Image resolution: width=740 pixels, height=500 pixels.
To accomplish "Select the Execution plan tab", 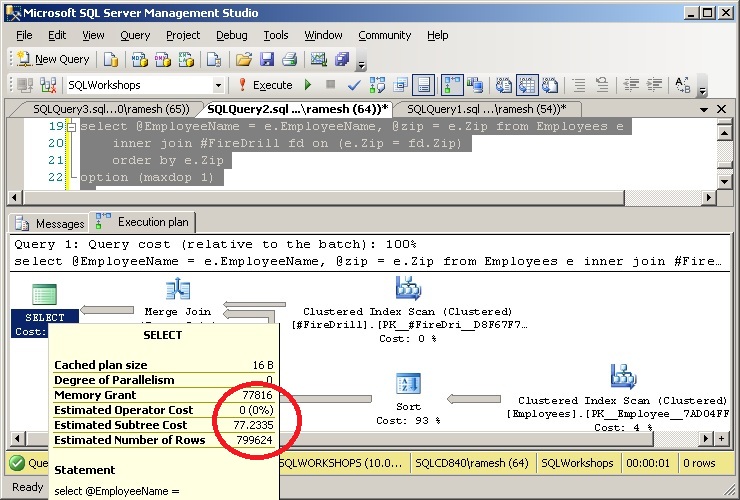I will (142, 222).
